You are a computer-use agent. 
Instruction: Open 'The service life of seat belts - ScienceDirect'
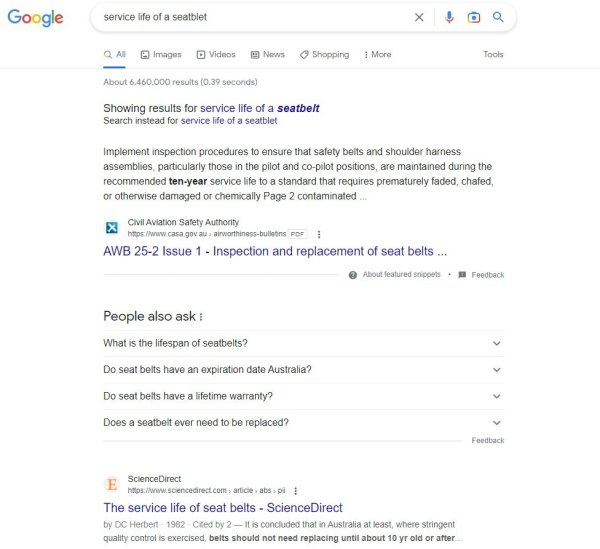(x=222, y=508)
